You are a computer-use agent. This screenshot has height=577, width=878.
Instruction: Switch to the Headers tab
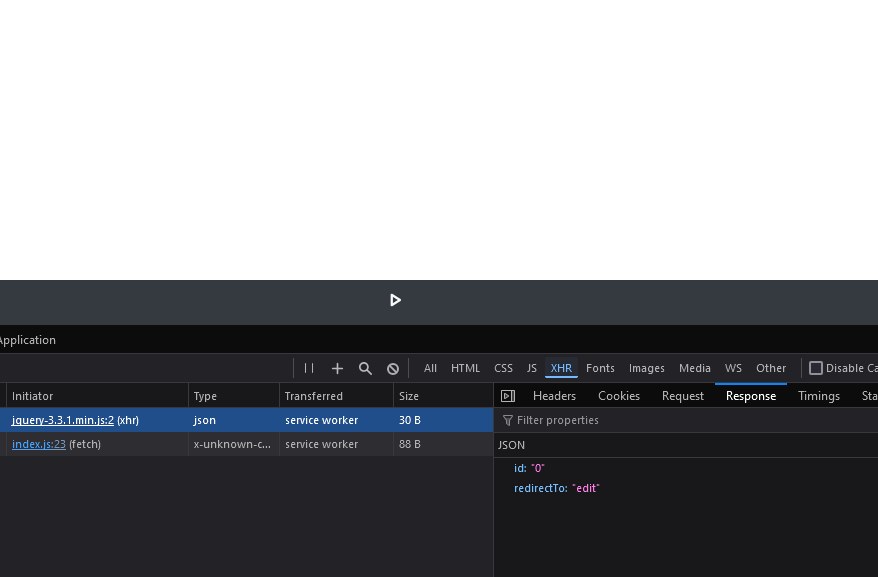point(554,396)
